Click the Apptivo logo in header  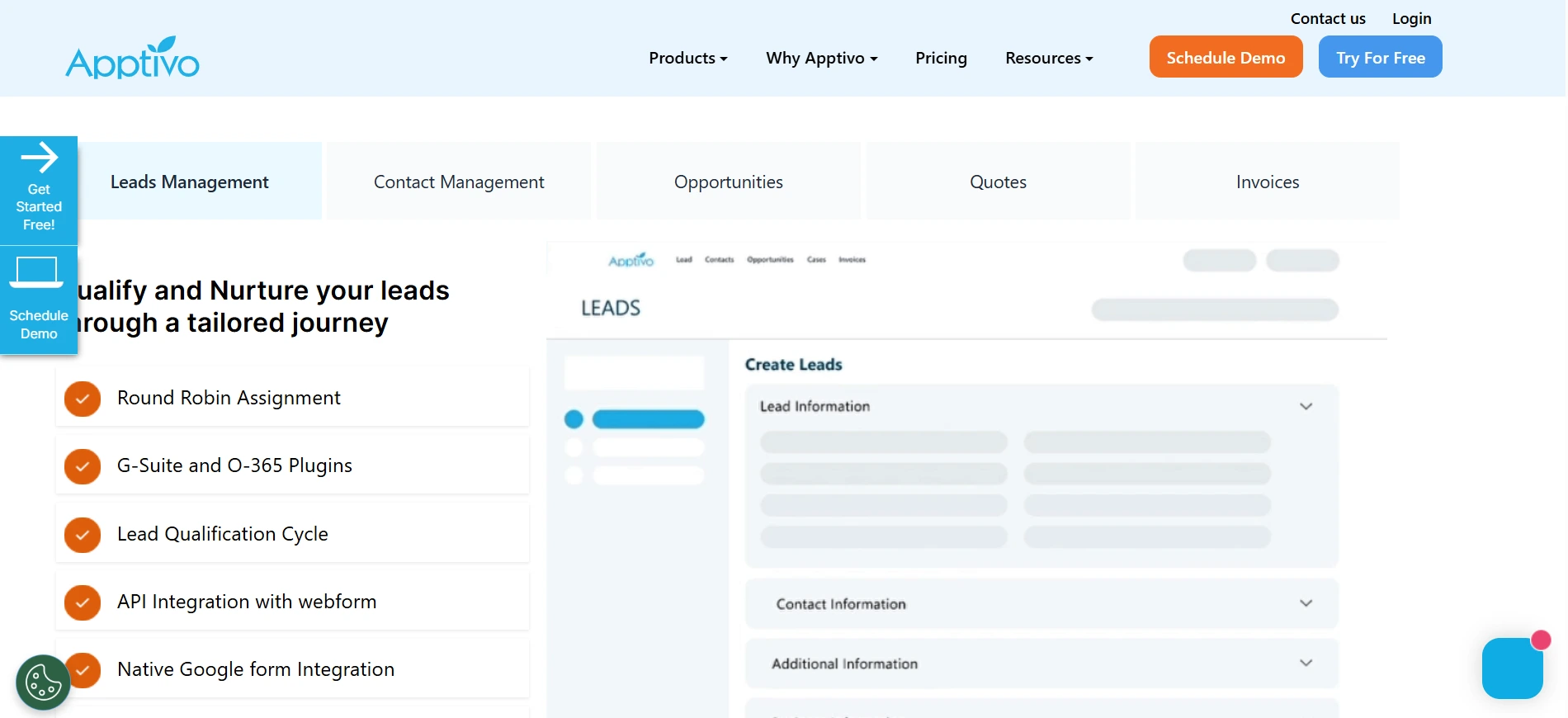[132, 59]
